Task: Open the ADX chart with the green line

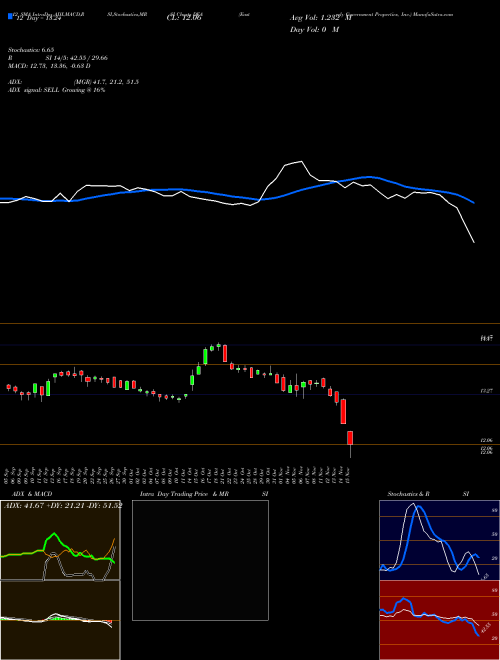Action: tap(60, 540)
